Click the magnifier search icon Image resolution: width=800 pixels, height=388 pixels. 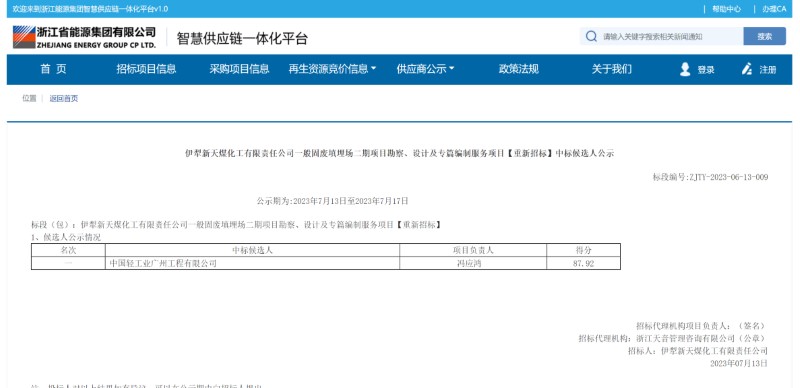click(x=591, y=37)
